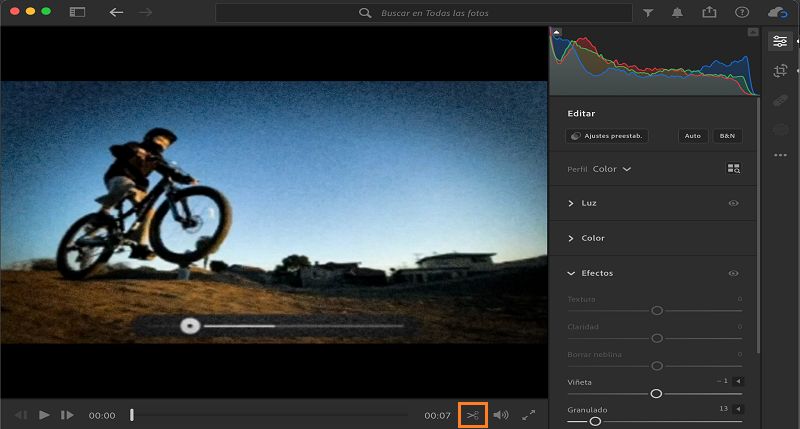Step forward one frame
Viewport: 800px width, 429px height.
tap(67, 415)
